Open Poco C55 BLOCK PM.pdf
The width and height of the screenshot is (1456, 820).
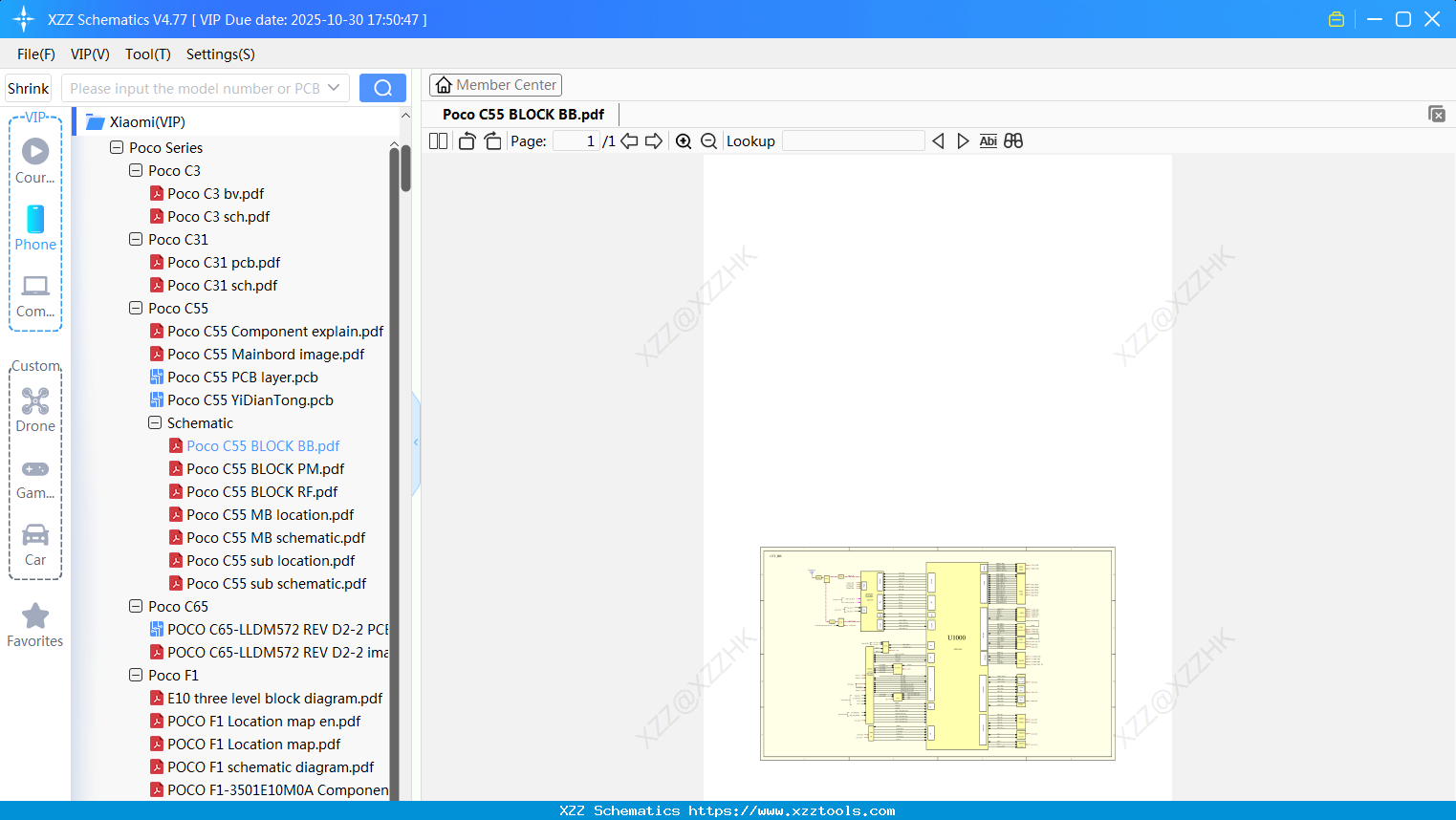(x=265, y=469)
